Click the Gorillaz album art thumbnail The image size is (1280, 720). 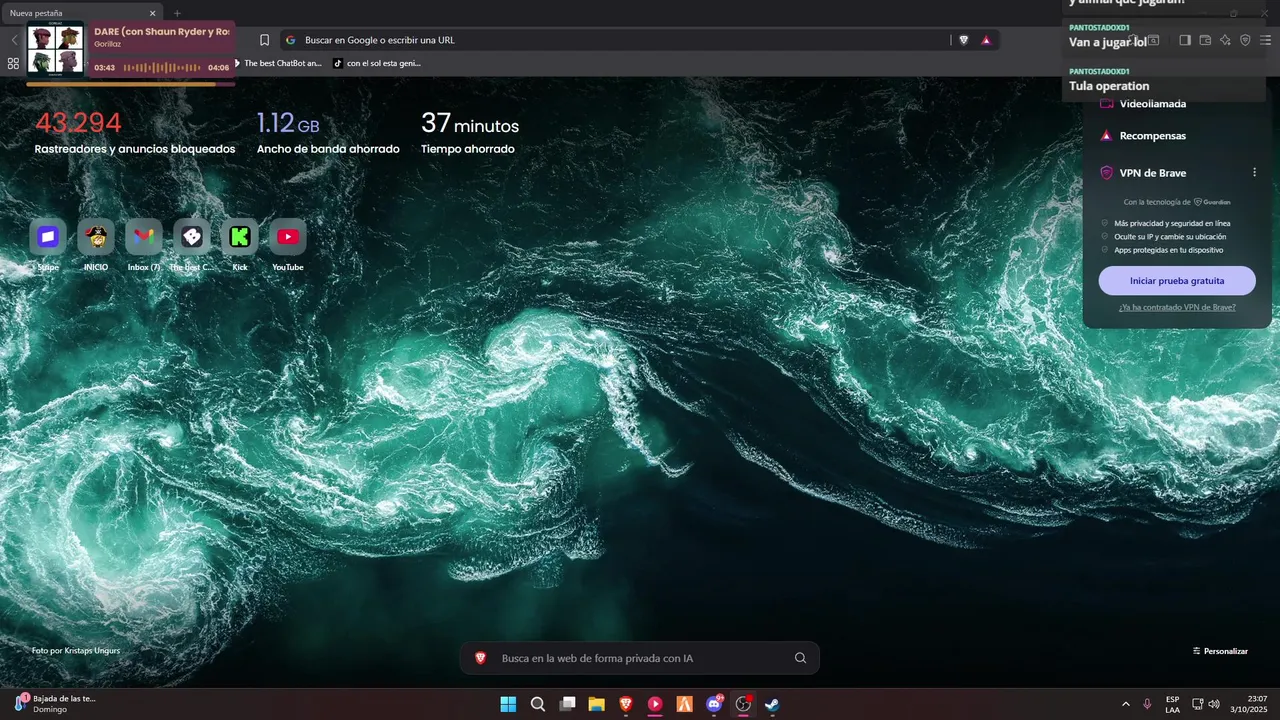click(55, 50)
